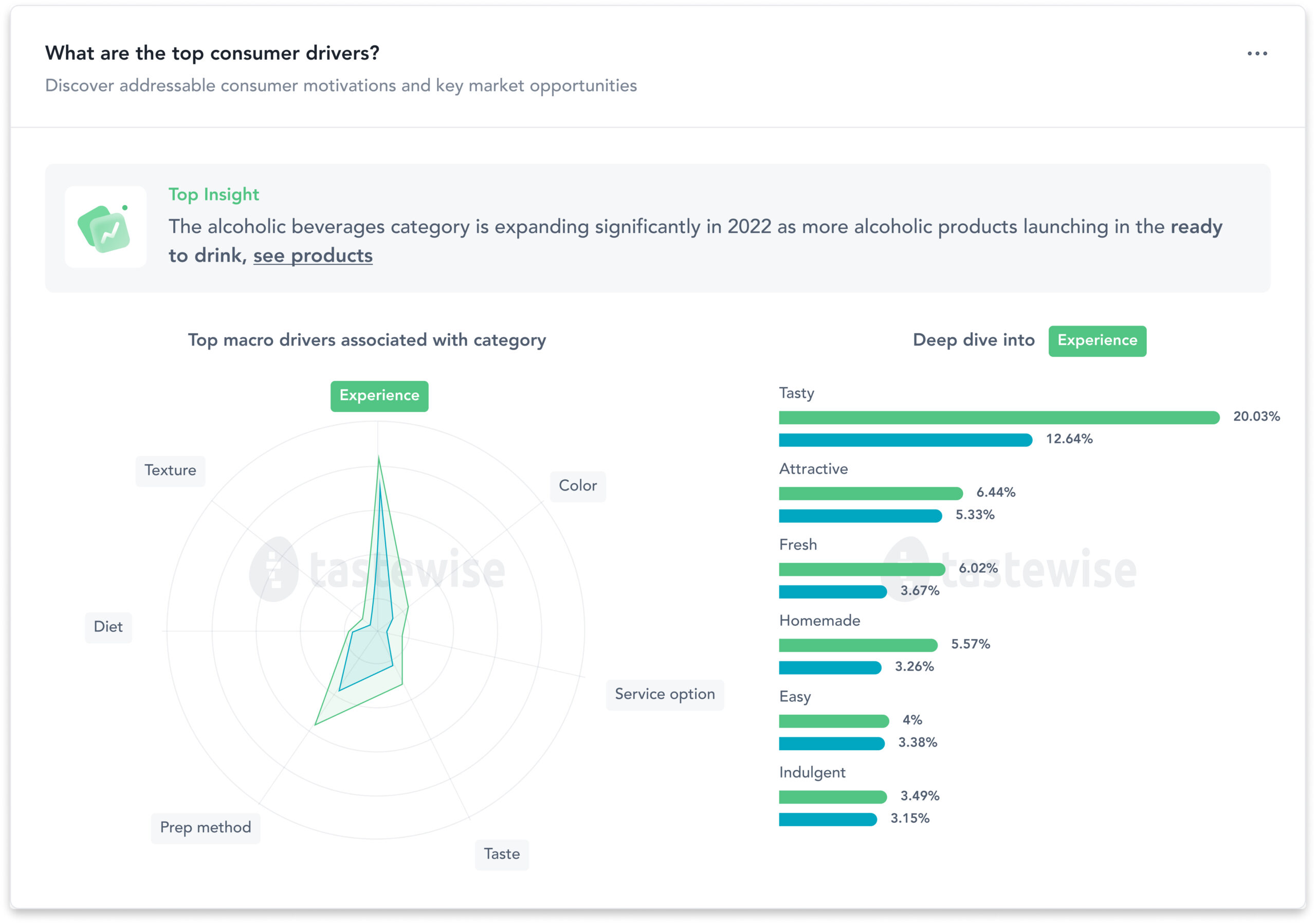Viewport: 1316px width, 924px height.
Task: Click the Top Insight chart icon
Action: tap(105, 228)
